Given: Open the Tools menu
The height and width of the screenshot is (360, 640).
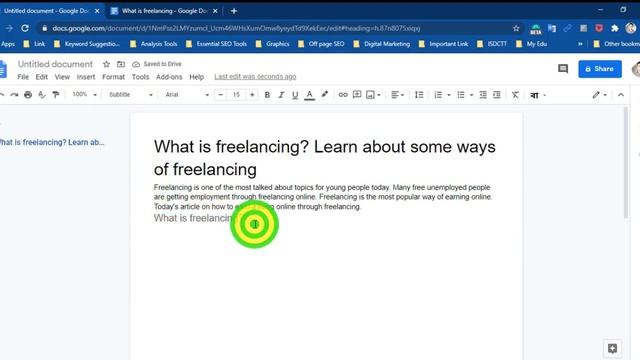Looking at the screenshot, I should tap(140, 77).
